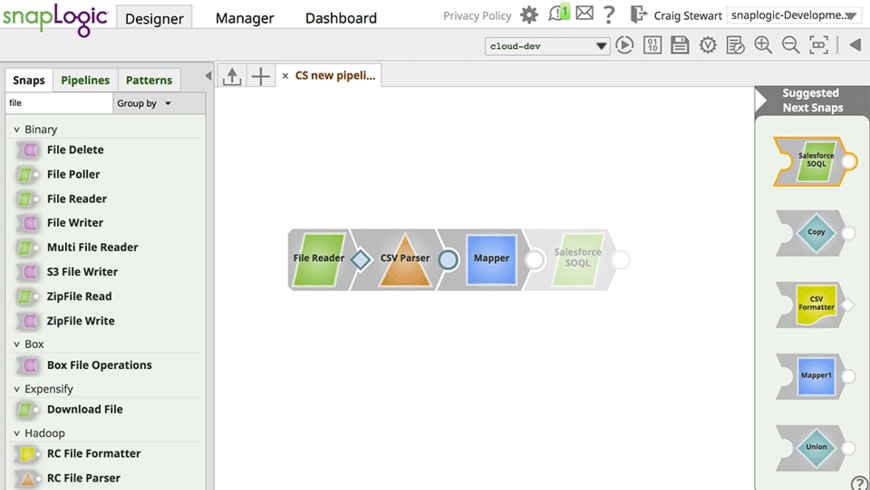Screen dimensions: 870x490
Task: Click the ghosted Salesforce SOQL snap on canvas
Action: [x=577, y=259]
